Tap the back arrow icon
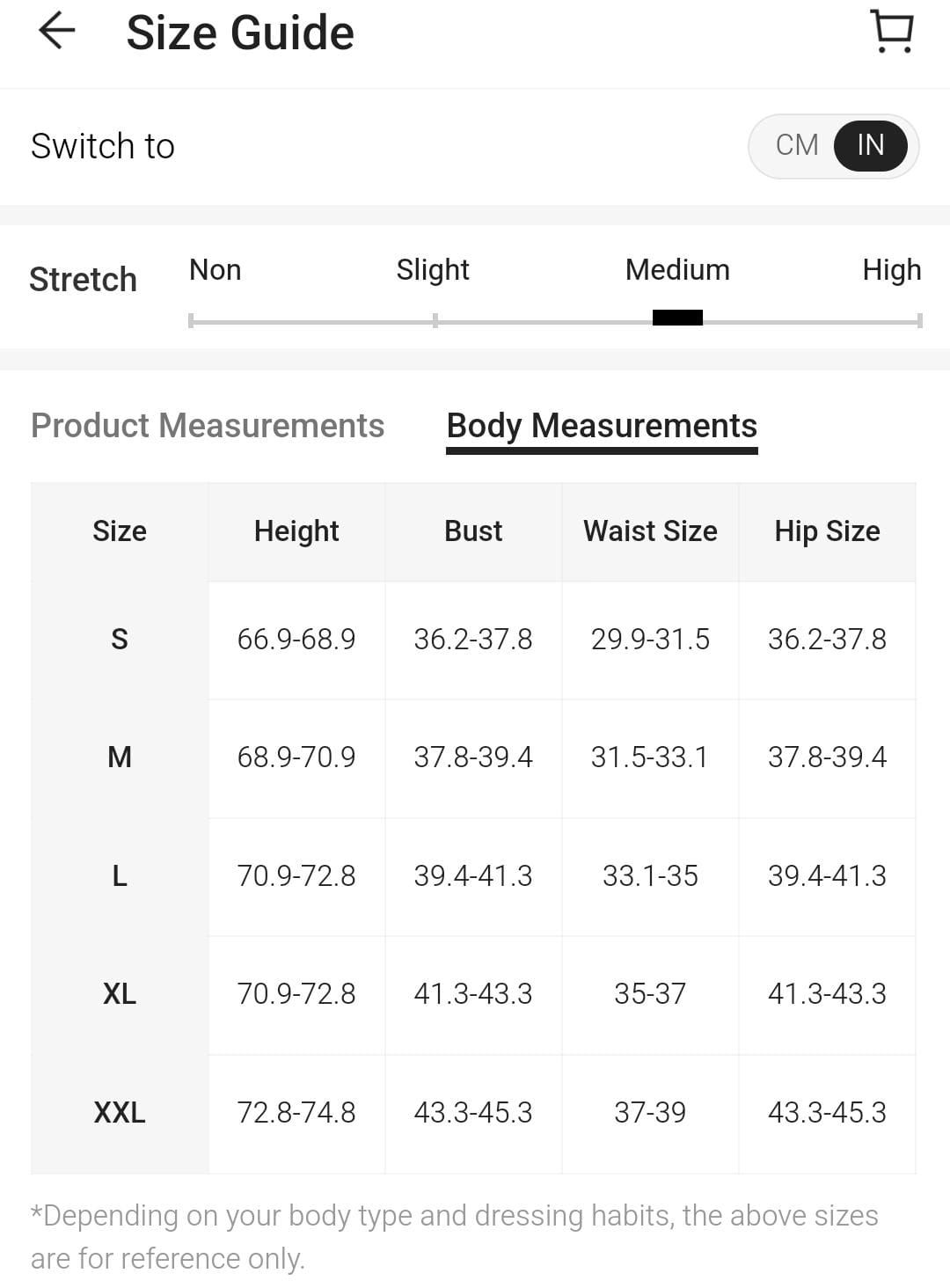This screenshot has height=1288, width=950. [57, 32]
